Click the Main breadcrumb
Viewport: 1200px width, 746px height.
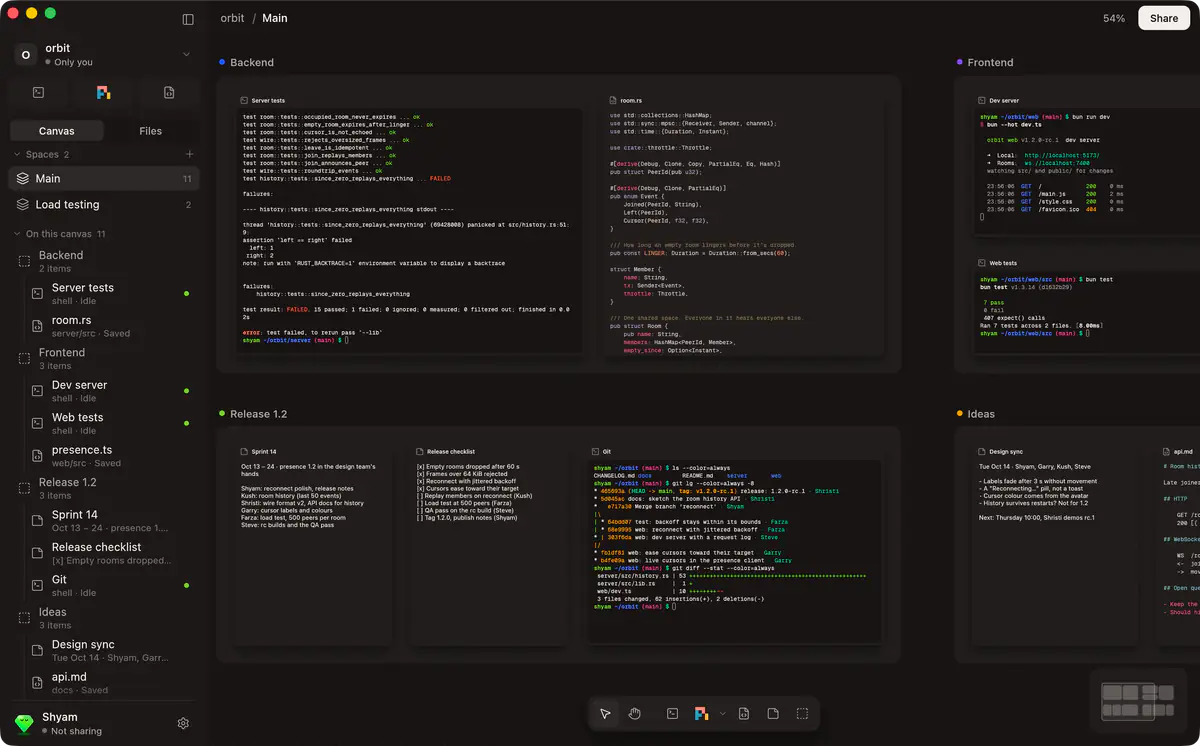pyautogui.click(x=275, y=19)
